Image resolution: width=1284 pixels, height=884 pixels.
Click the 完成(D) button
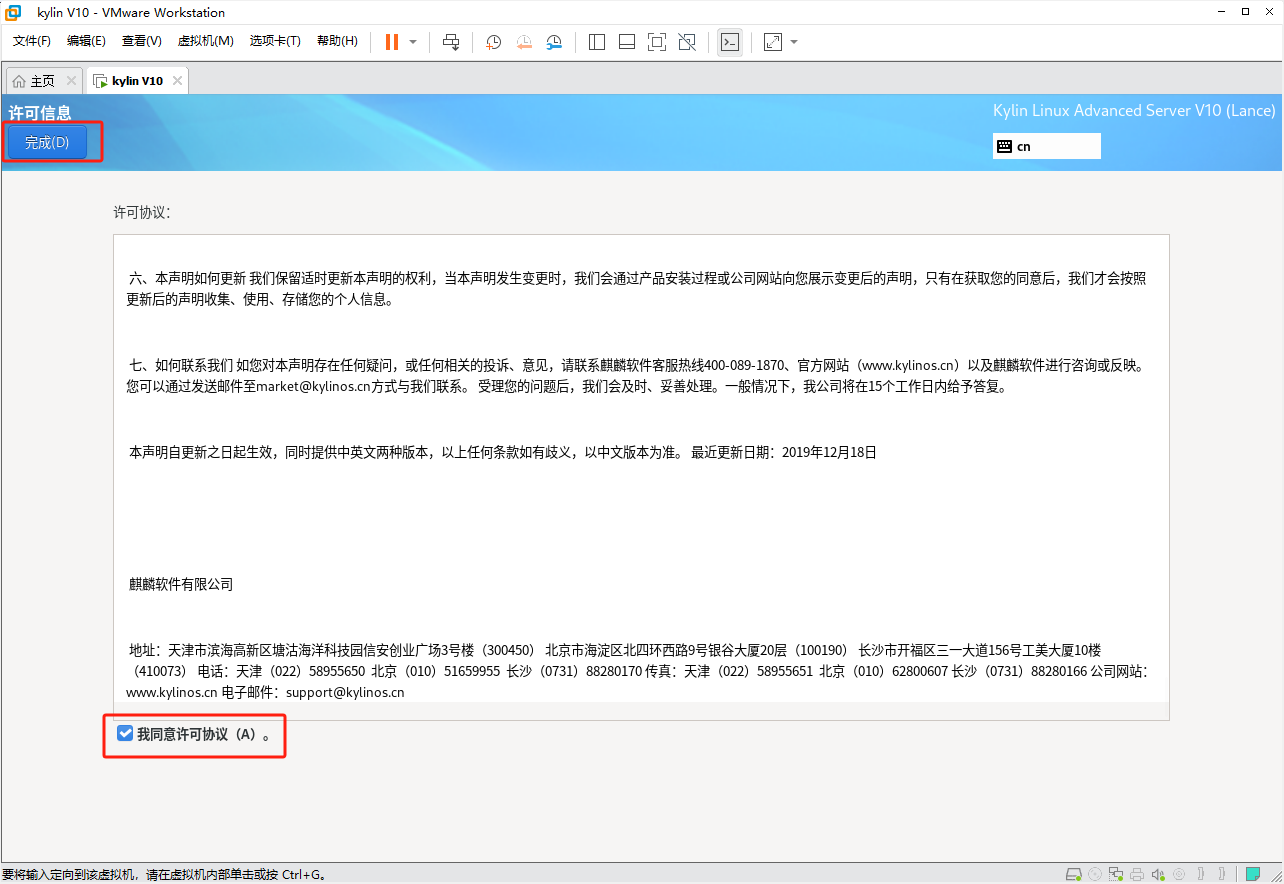pos(47,143)
